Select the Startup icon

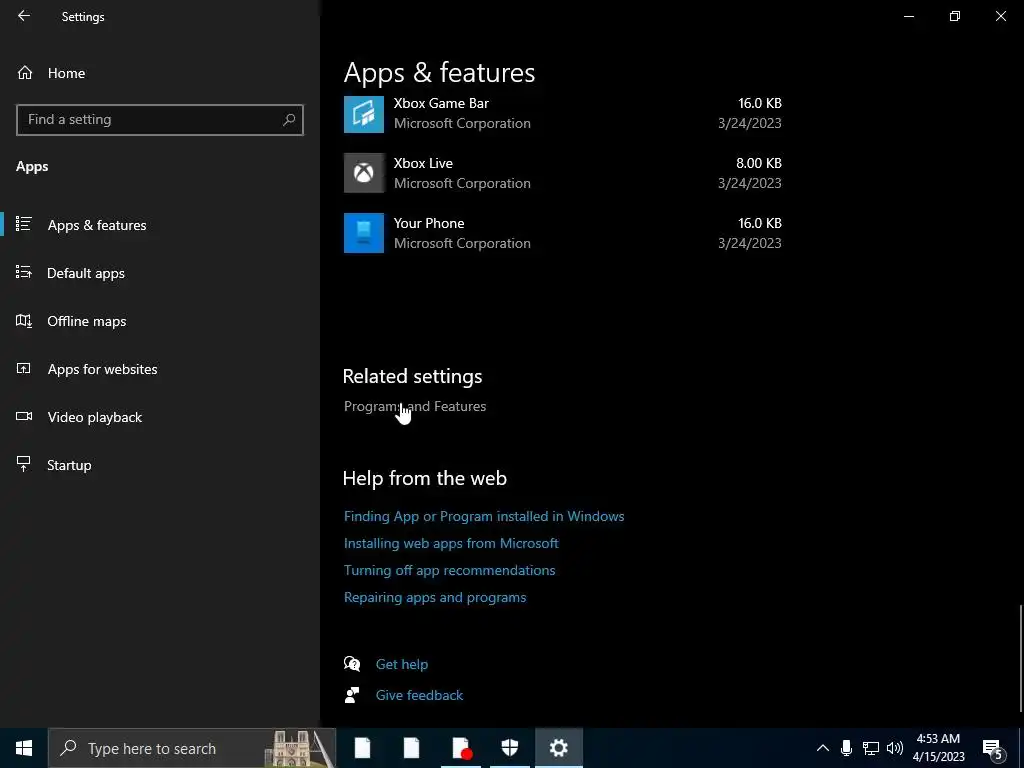click(24, 464)
